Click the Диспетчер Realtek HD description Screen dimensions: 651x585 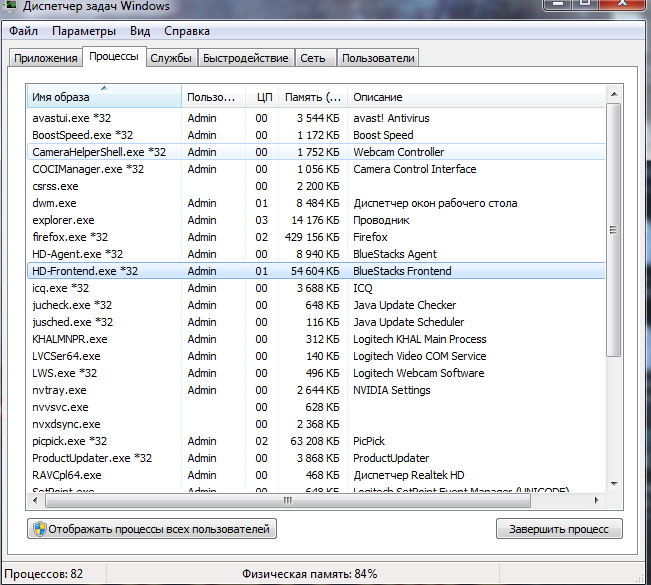click(x=409, y=475)
